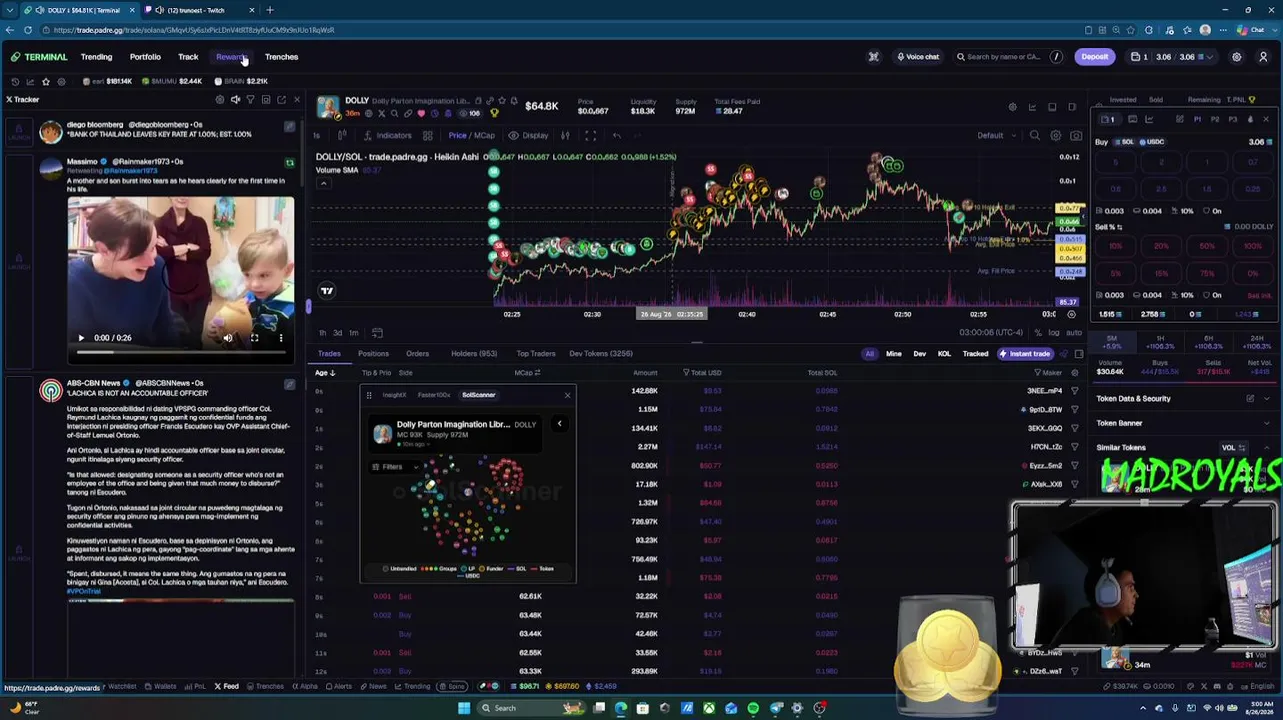Collapse the Volume SMA indicator legend
Viewport: 1283px width, 720px height.
(x=323, y=184)
